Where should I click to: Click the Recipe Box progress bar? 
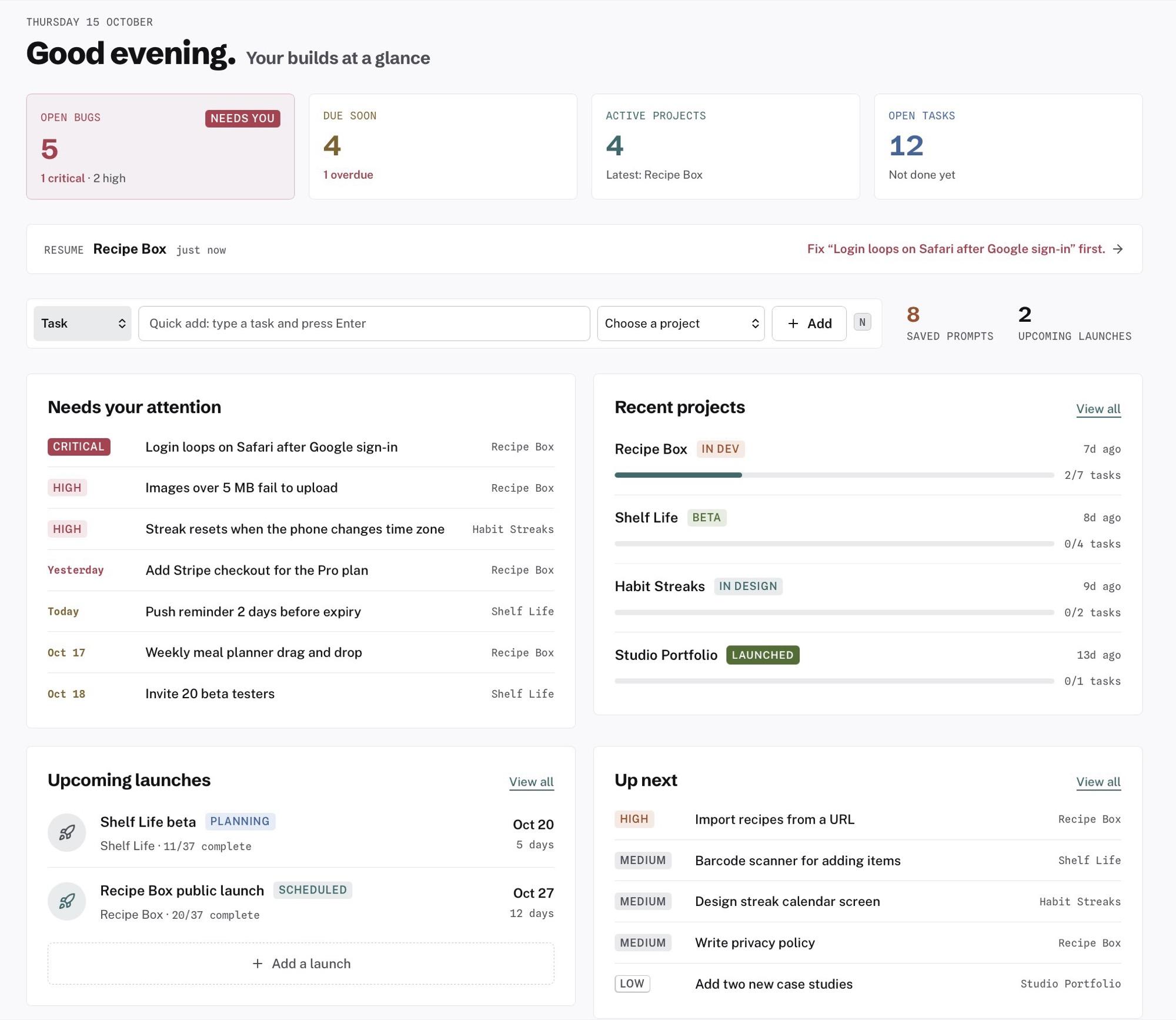[x=834, y=475]
